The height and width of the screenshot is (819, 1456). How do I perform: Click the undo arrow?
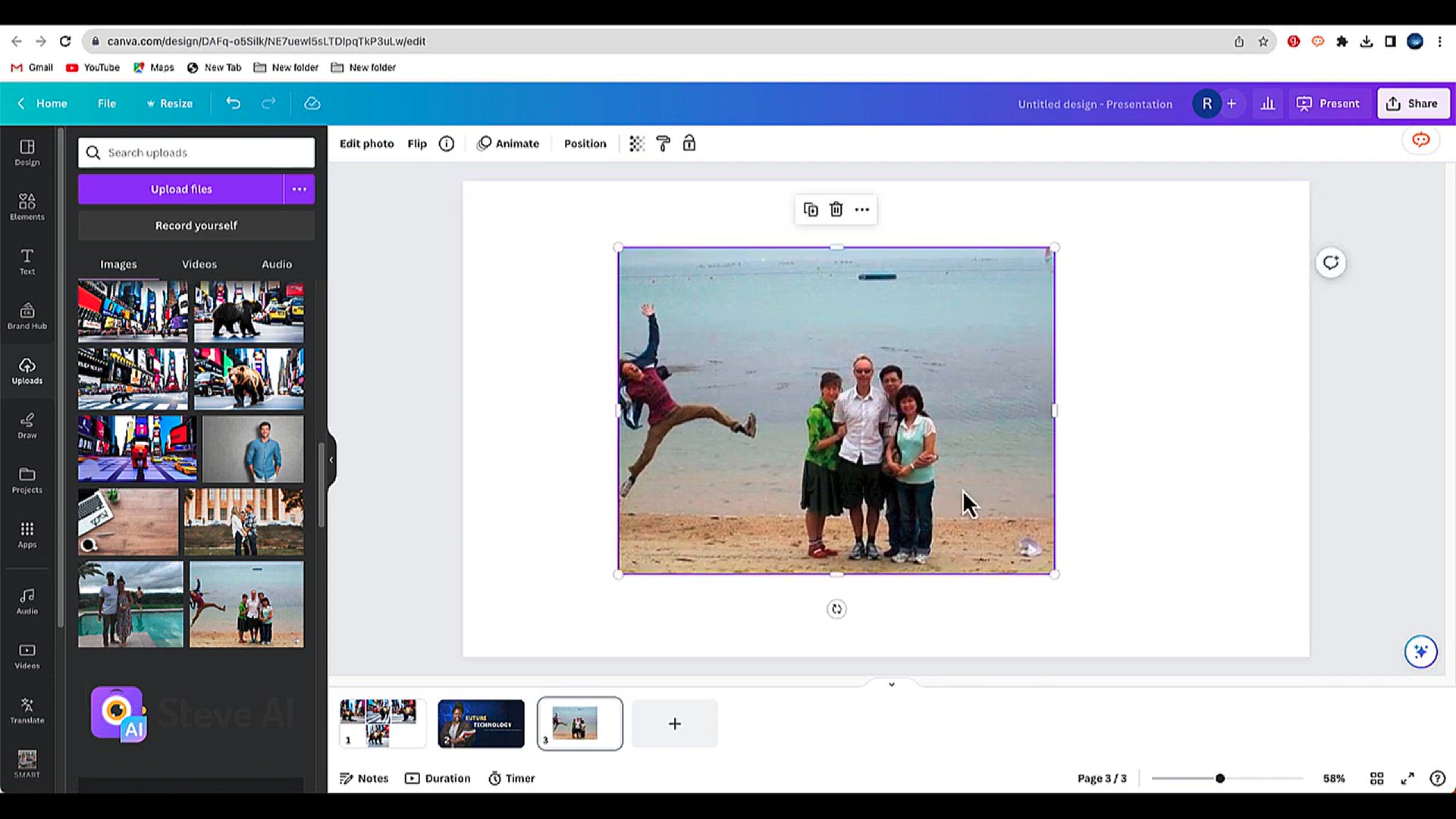[x=234, y=103]
